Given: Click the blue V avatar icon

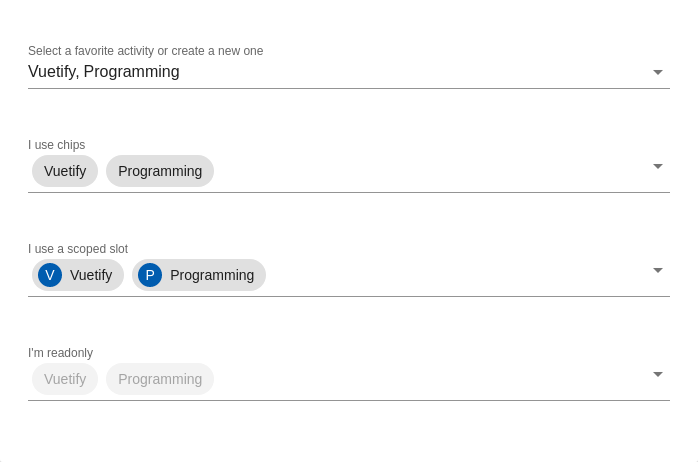Looking at the screenshot, I should (x=50, y=275).
